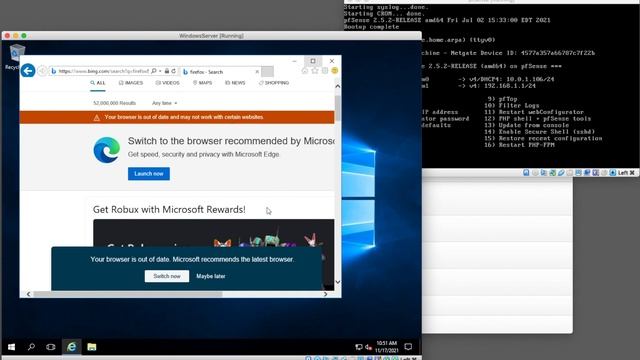
Task: Click the greyed forward navigation arrow
Action: [x=42, y=71]
